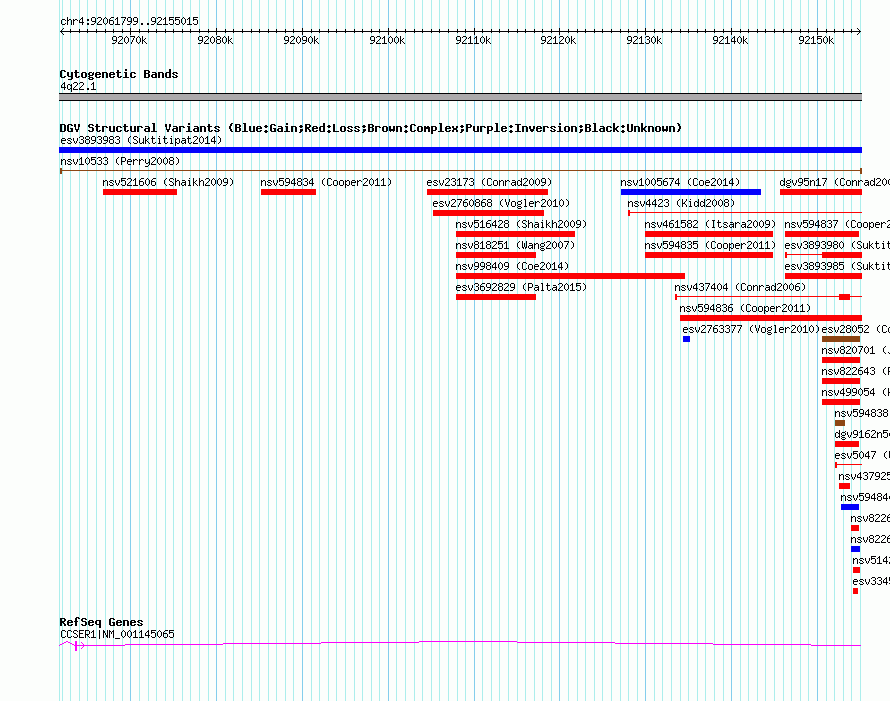This screenshot has height=701, width=890.
Task: Select the dgv9162n54 variant label
Action: point(862,434)
